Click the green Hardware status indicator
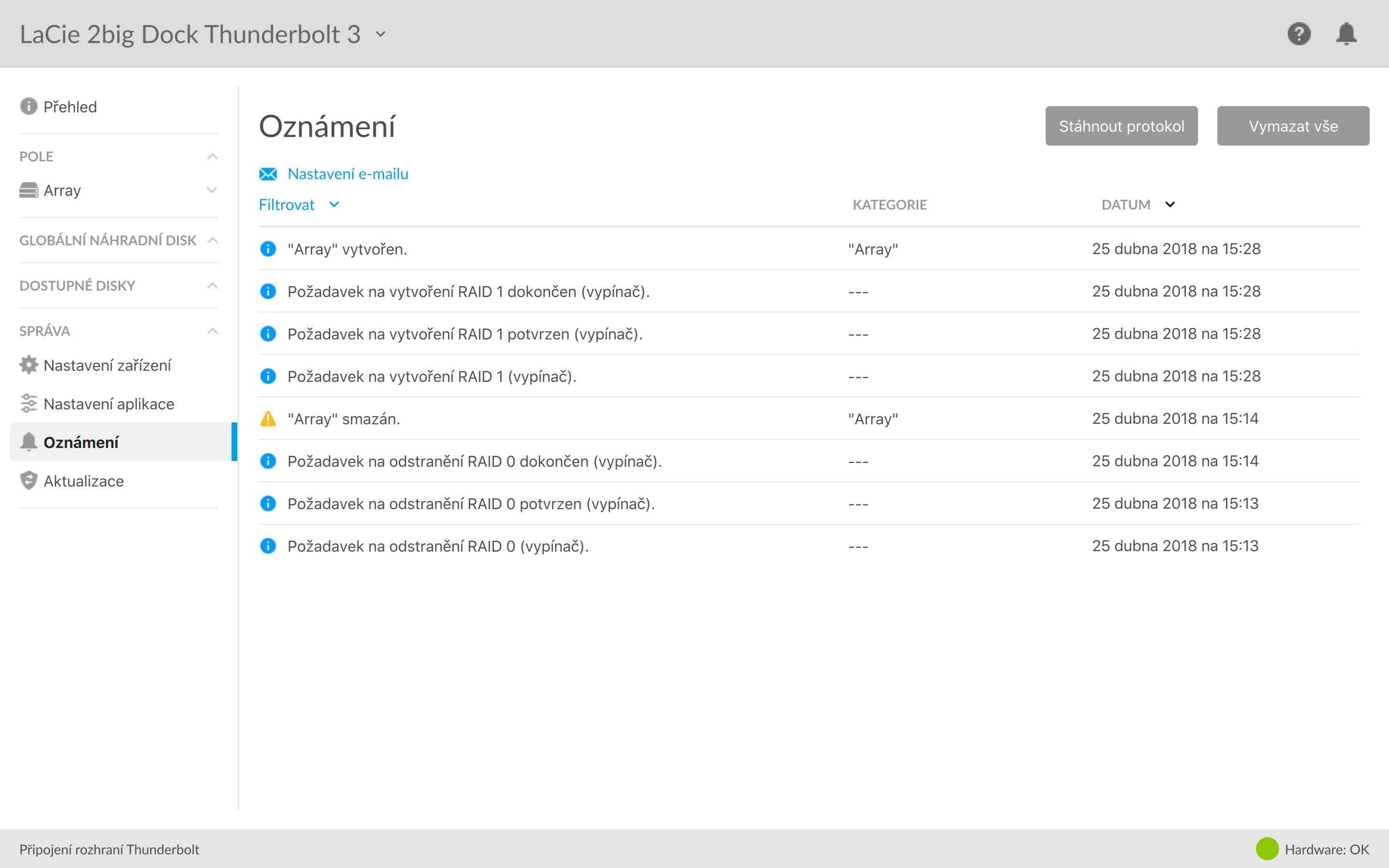 tap(1267, 849)
